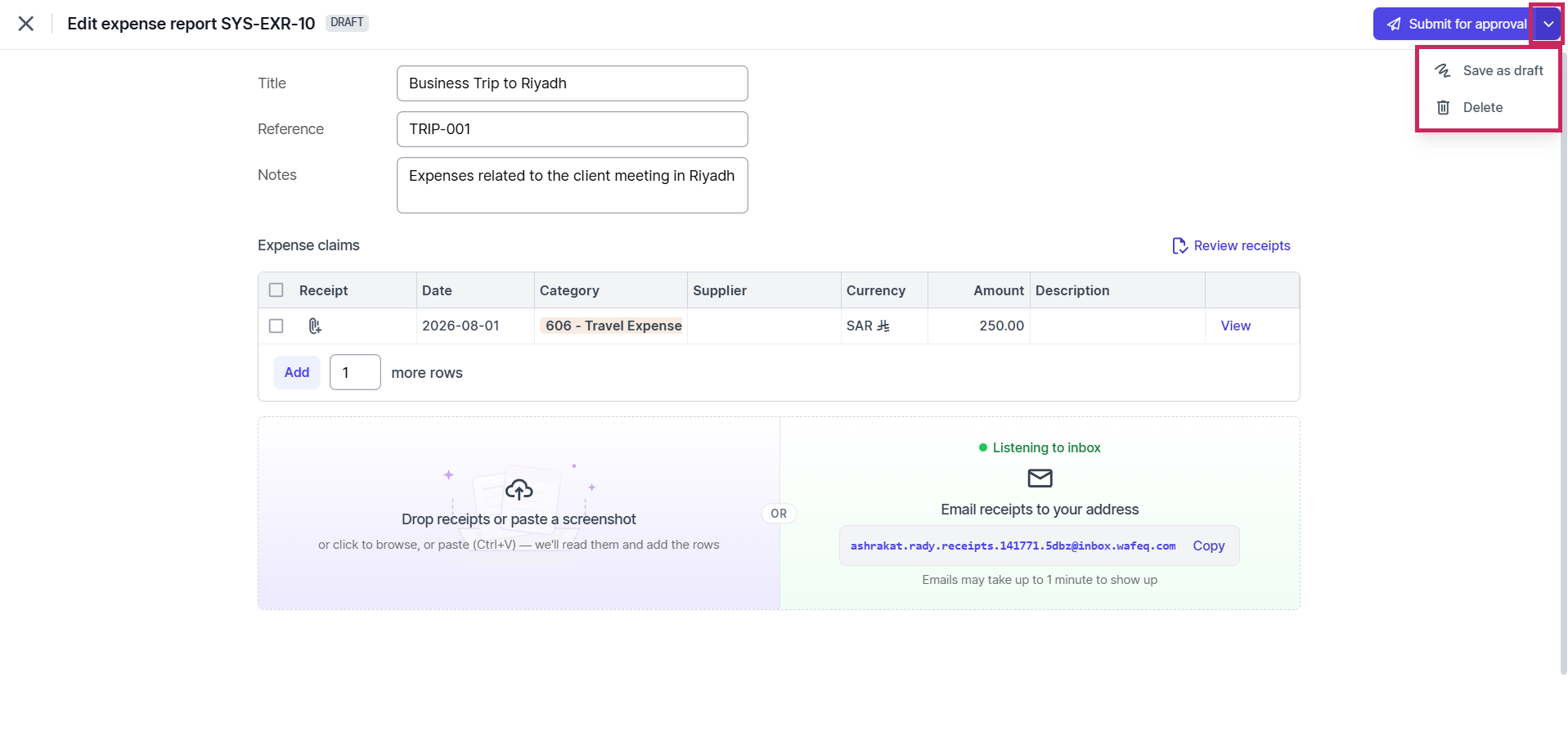Click the trash icon next to Delete

pos(1444,107)
